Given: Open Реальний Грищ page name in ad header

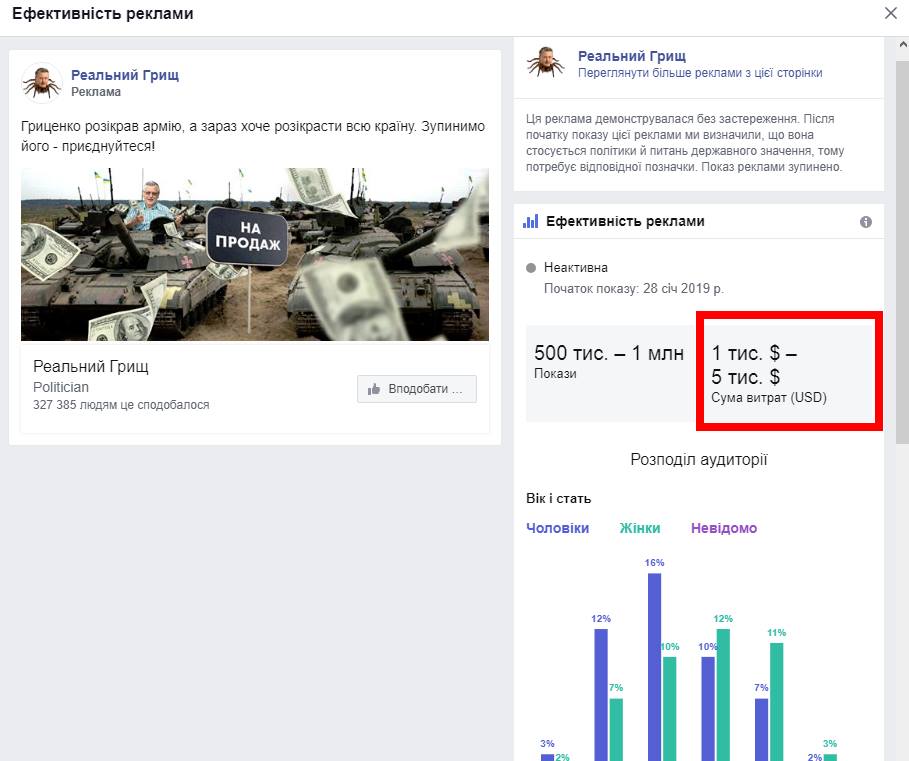Looking at the screenshot, I should tap(125, 75).
